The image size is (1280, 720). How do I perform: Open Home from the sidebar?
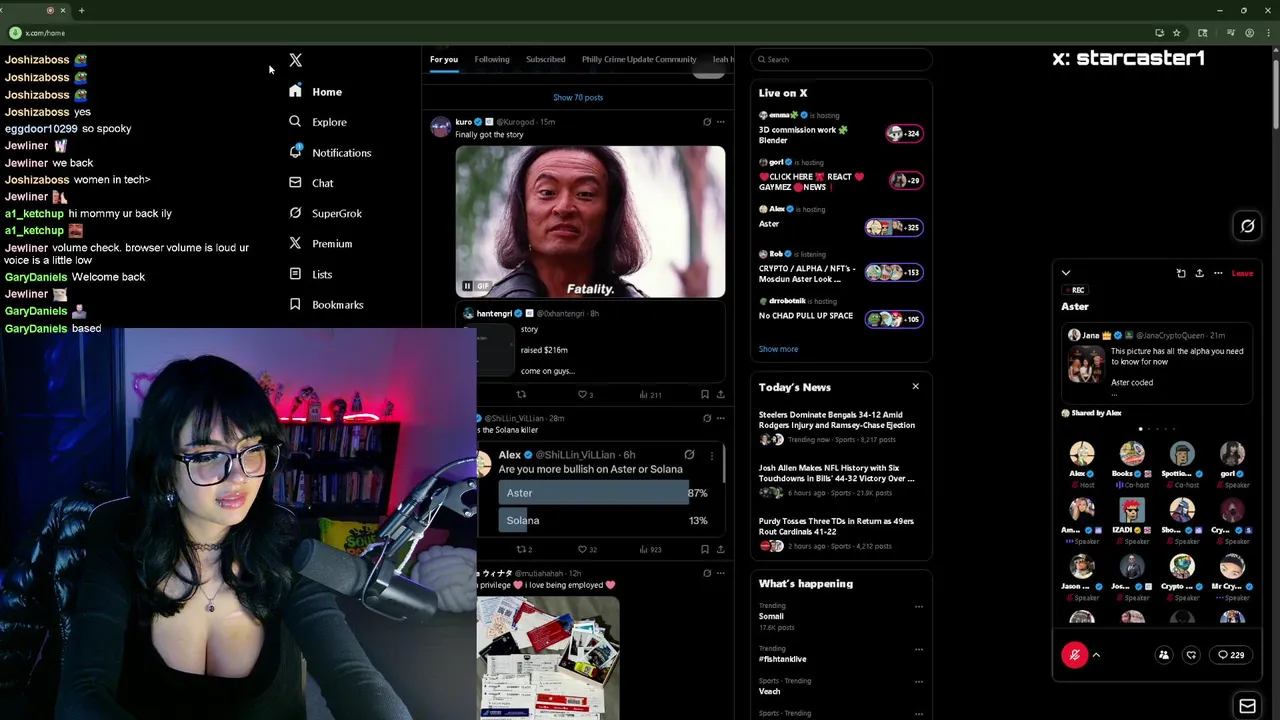[x=316, y=92]
